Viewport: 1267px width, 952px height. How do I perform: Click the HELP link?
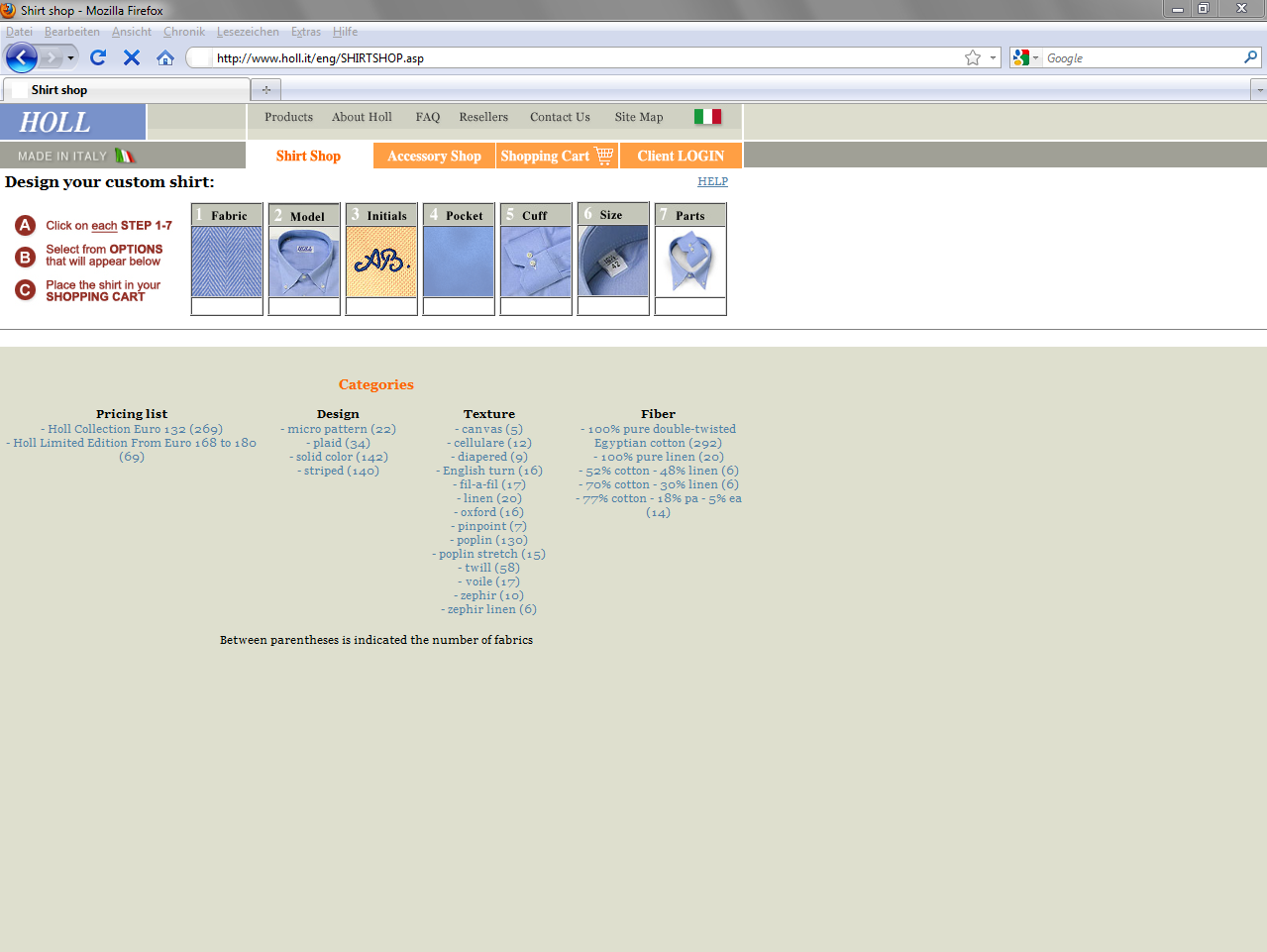point(712,181)
